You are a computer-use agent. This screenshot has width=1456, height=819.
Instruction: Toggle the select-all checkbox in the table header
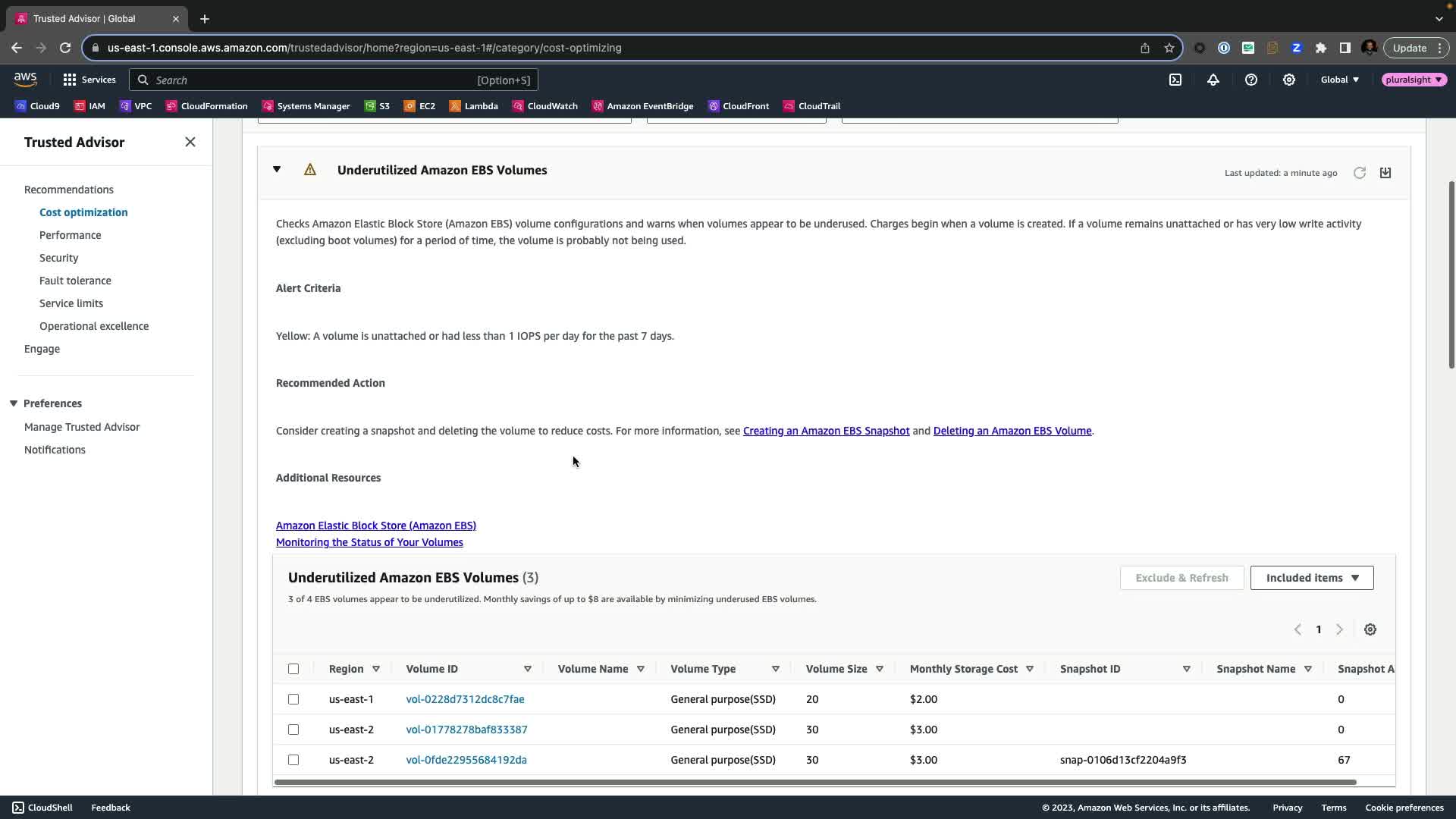coord(293,669)
